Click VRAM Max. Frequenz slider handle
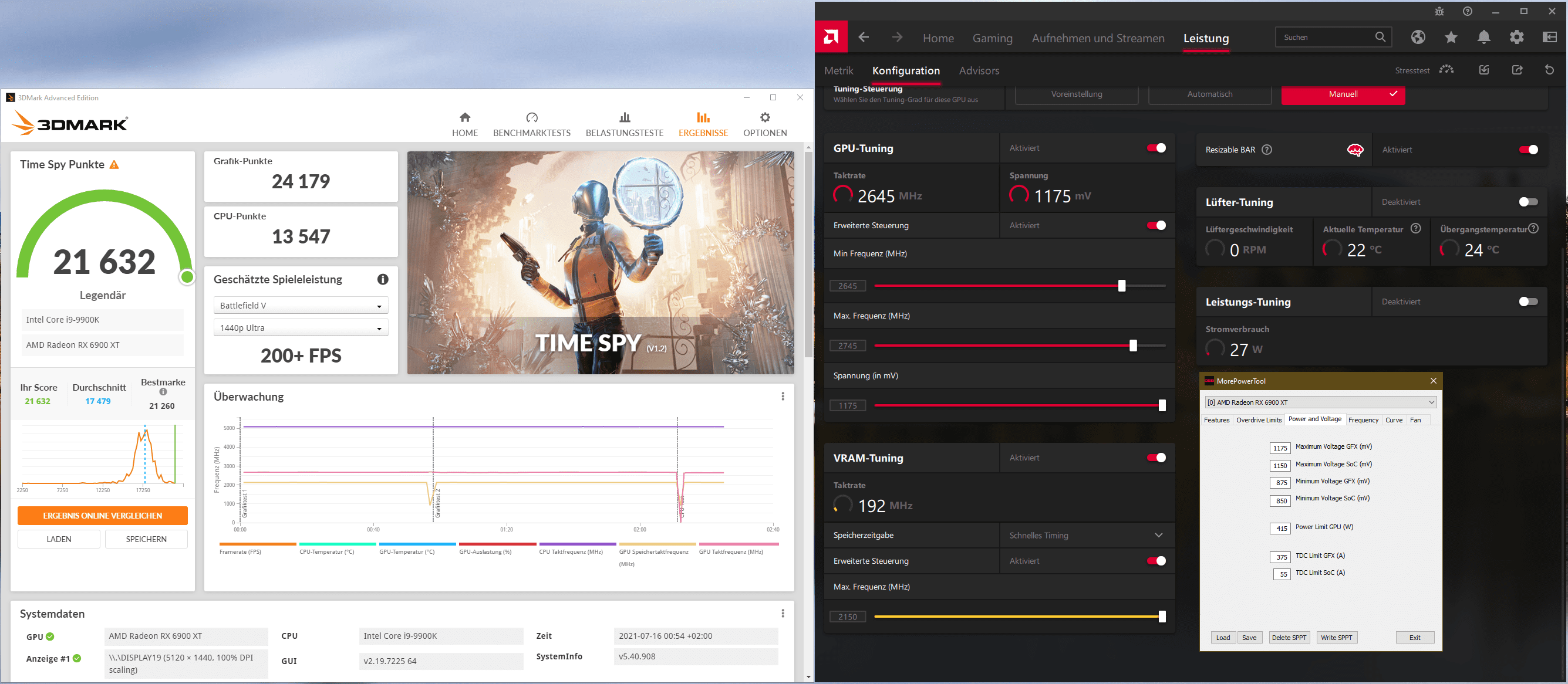Image resolution: width=1568 pixels, height=684 pixels. [1162, 617]
